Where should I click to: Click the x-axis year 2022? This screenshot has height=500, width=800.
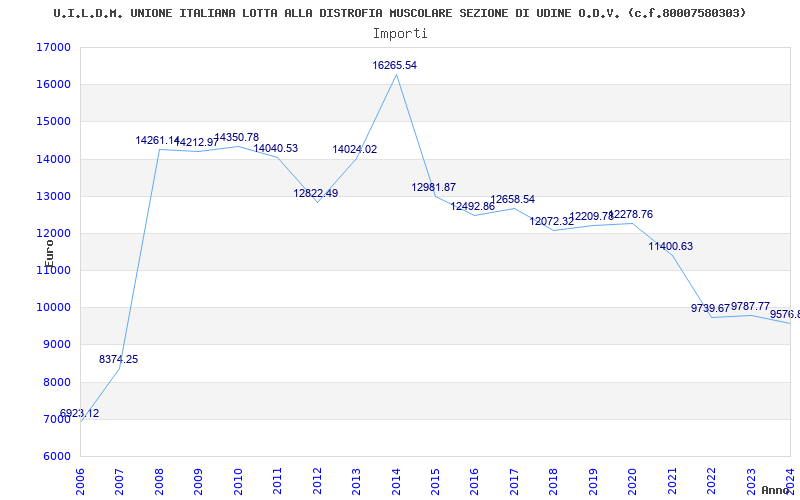click(711, 482)
